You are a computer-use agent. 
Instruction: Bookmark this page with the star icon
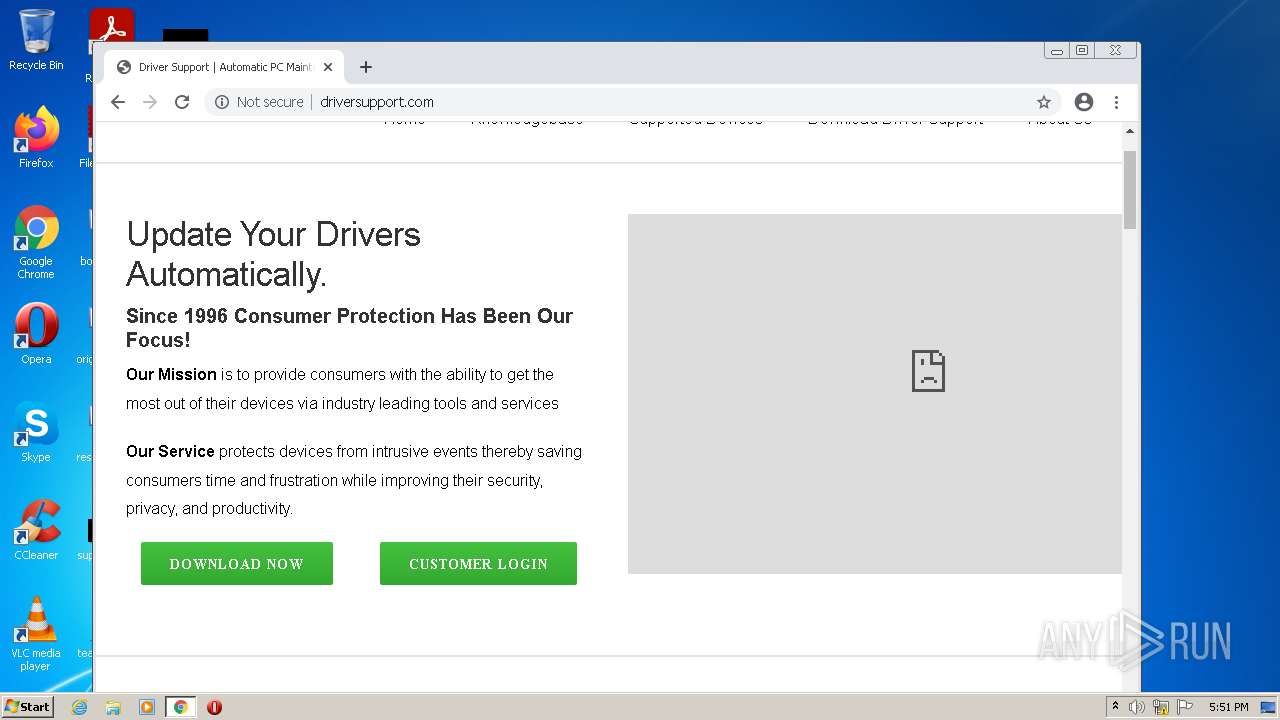pos(1044,102)
